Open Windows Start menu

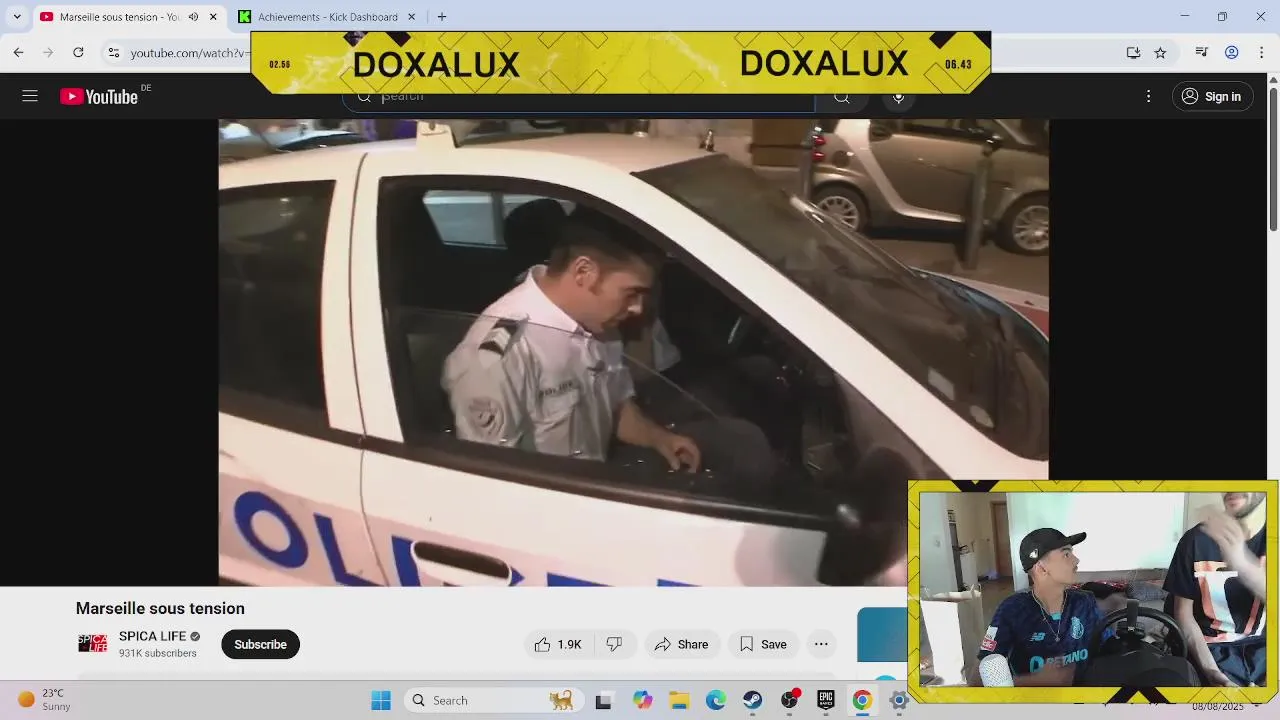[381, 700]
